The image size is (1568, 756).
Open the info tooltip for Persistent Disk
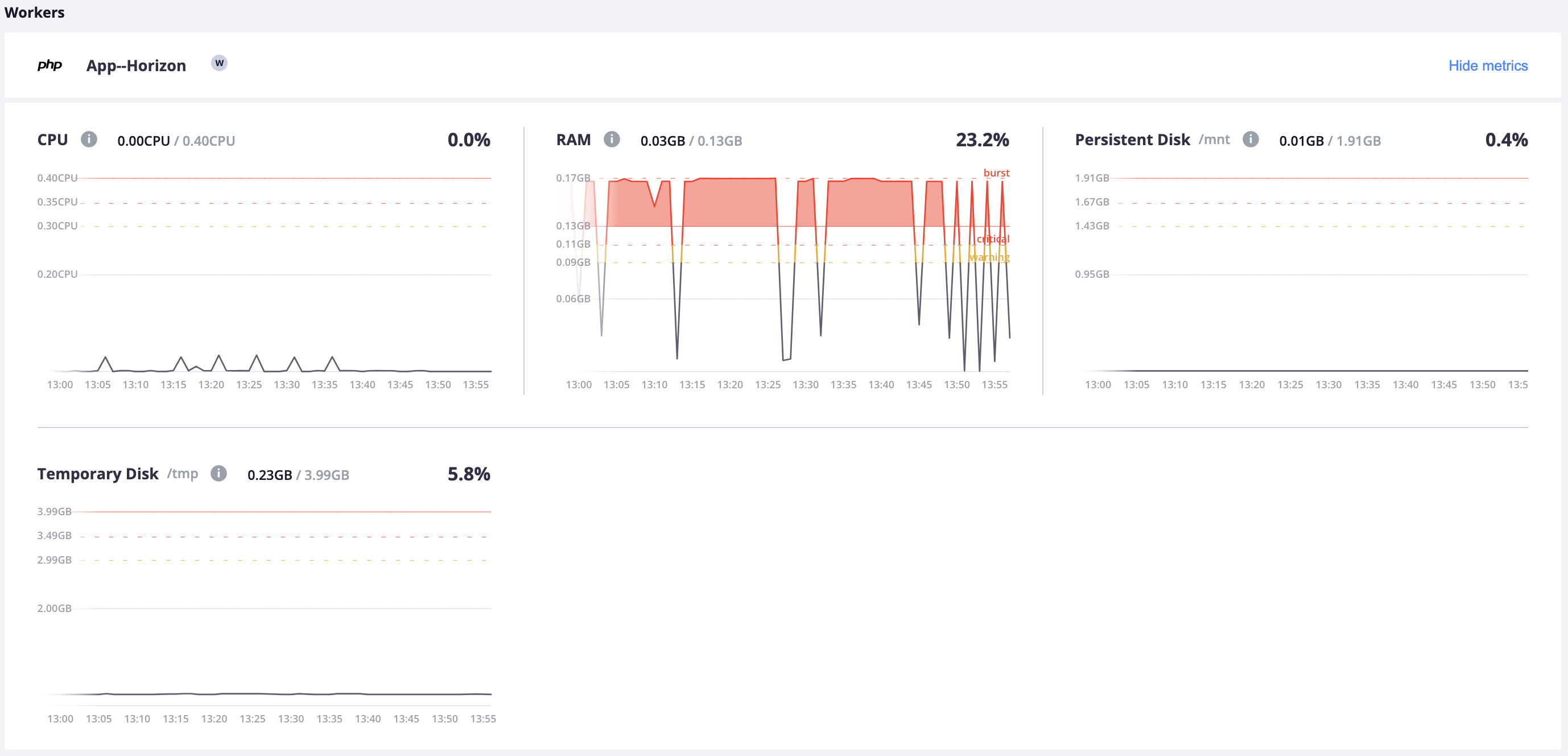coord(1251,139)
